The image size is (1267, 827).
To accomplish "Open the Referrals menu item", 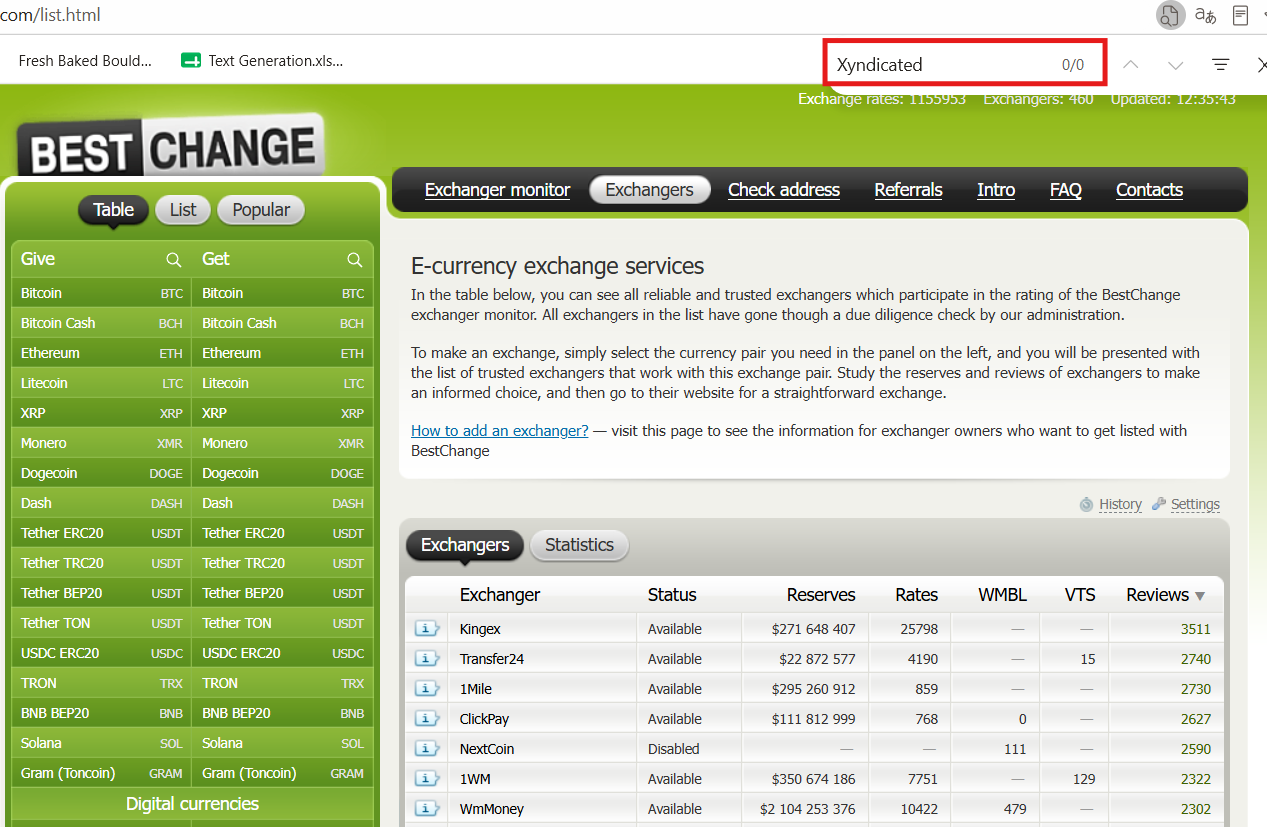I will 908,190.
